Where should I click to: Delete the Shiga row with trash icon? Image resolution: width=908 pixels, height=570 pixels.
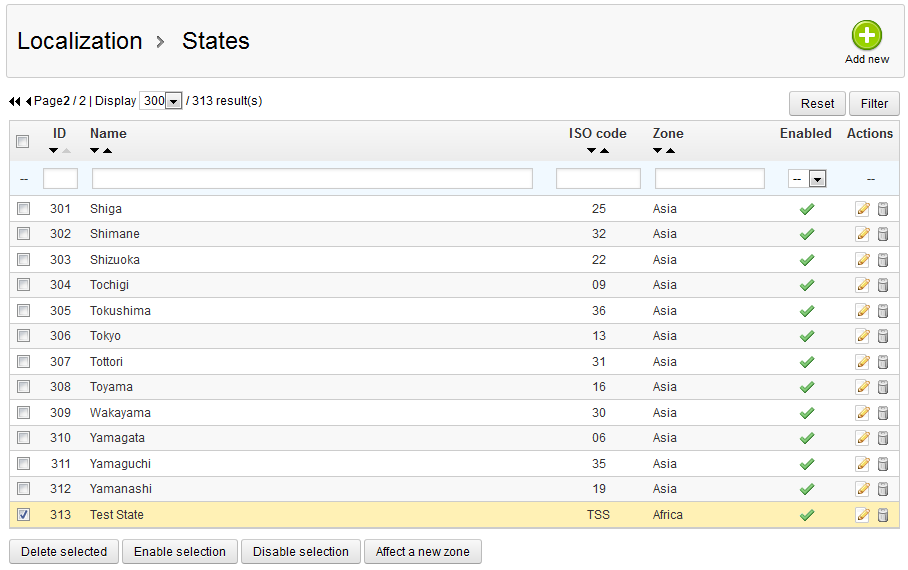point(882,209)
